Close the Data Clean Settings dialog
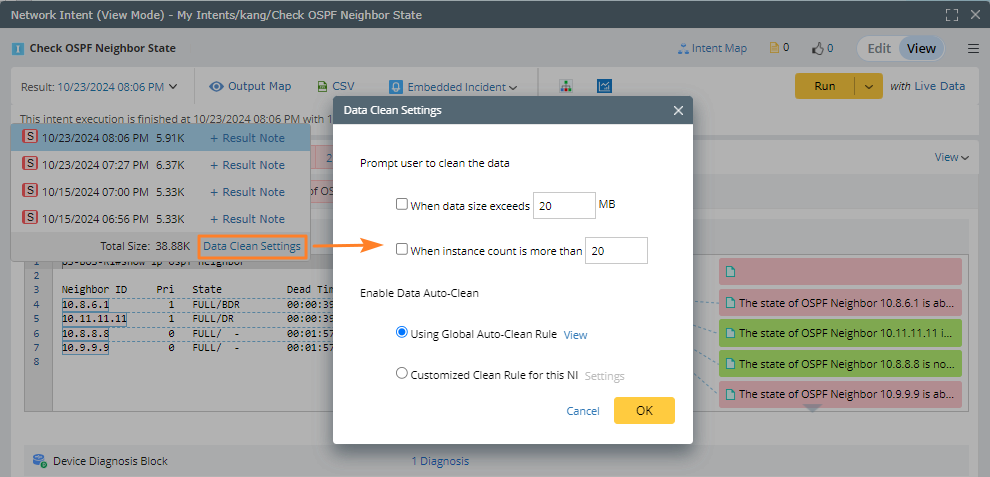This screenshot has width=990, height=477. pyautogui.click(x=678, y=110)
